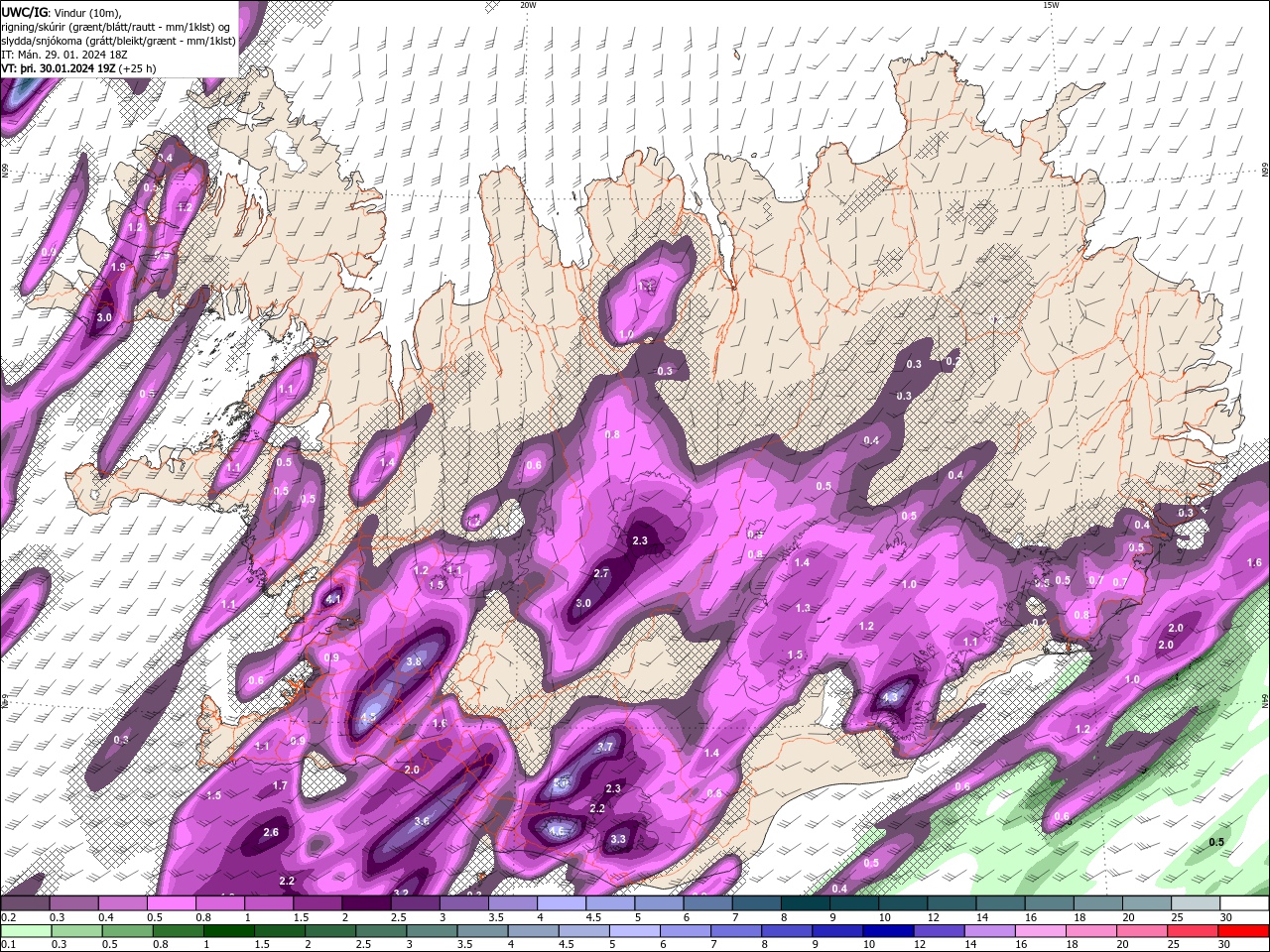Click the bold UWC/IG title label
Viewport: 1270px width, 952px height.
(24, 11)
